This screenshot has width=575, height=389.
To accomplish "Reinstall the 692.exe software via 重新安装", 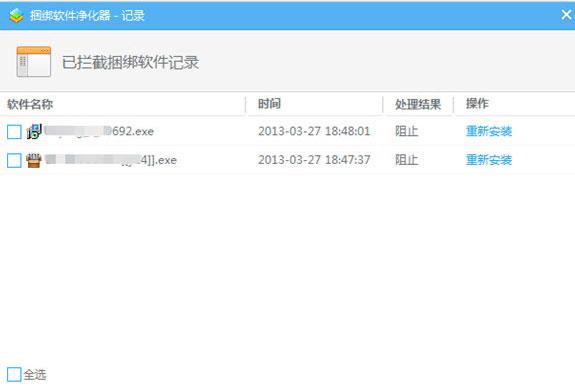I will 489,131.
